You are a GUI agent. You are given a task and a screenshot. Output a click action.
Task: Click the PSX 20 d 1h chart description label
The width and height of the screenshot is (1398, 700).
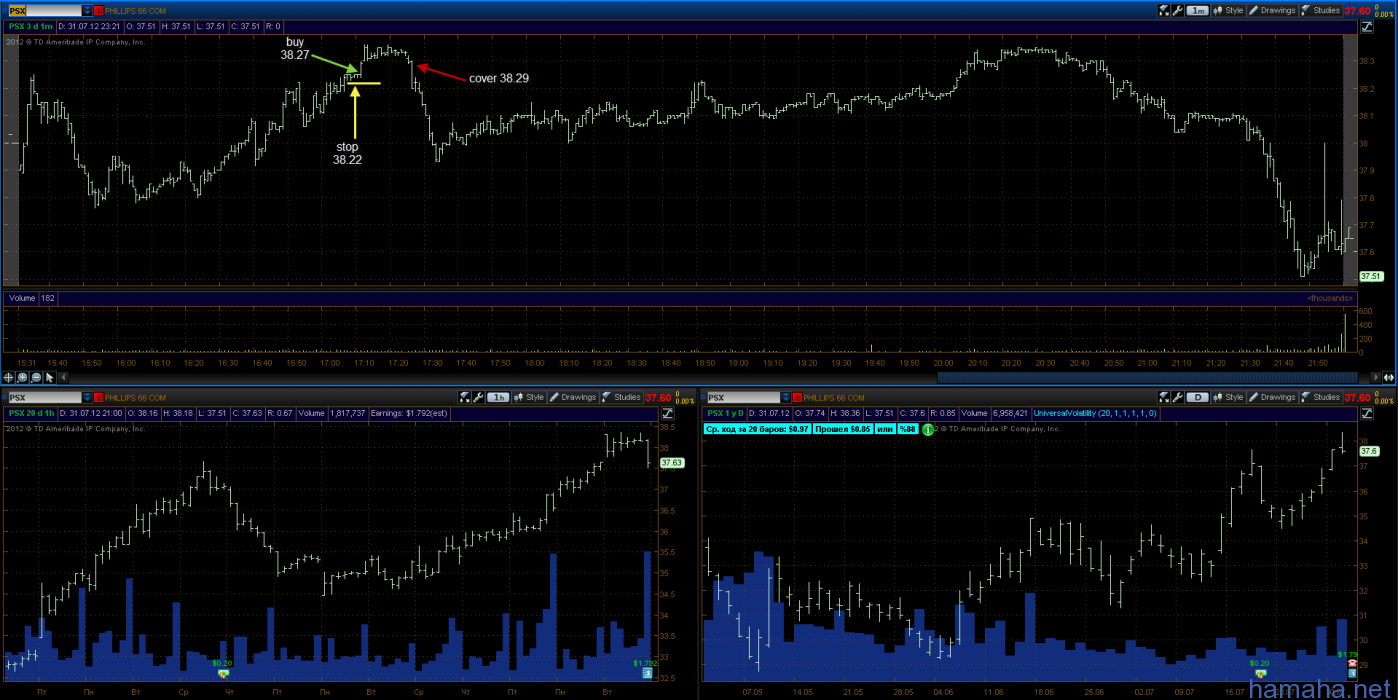click(x=31, y=413)
